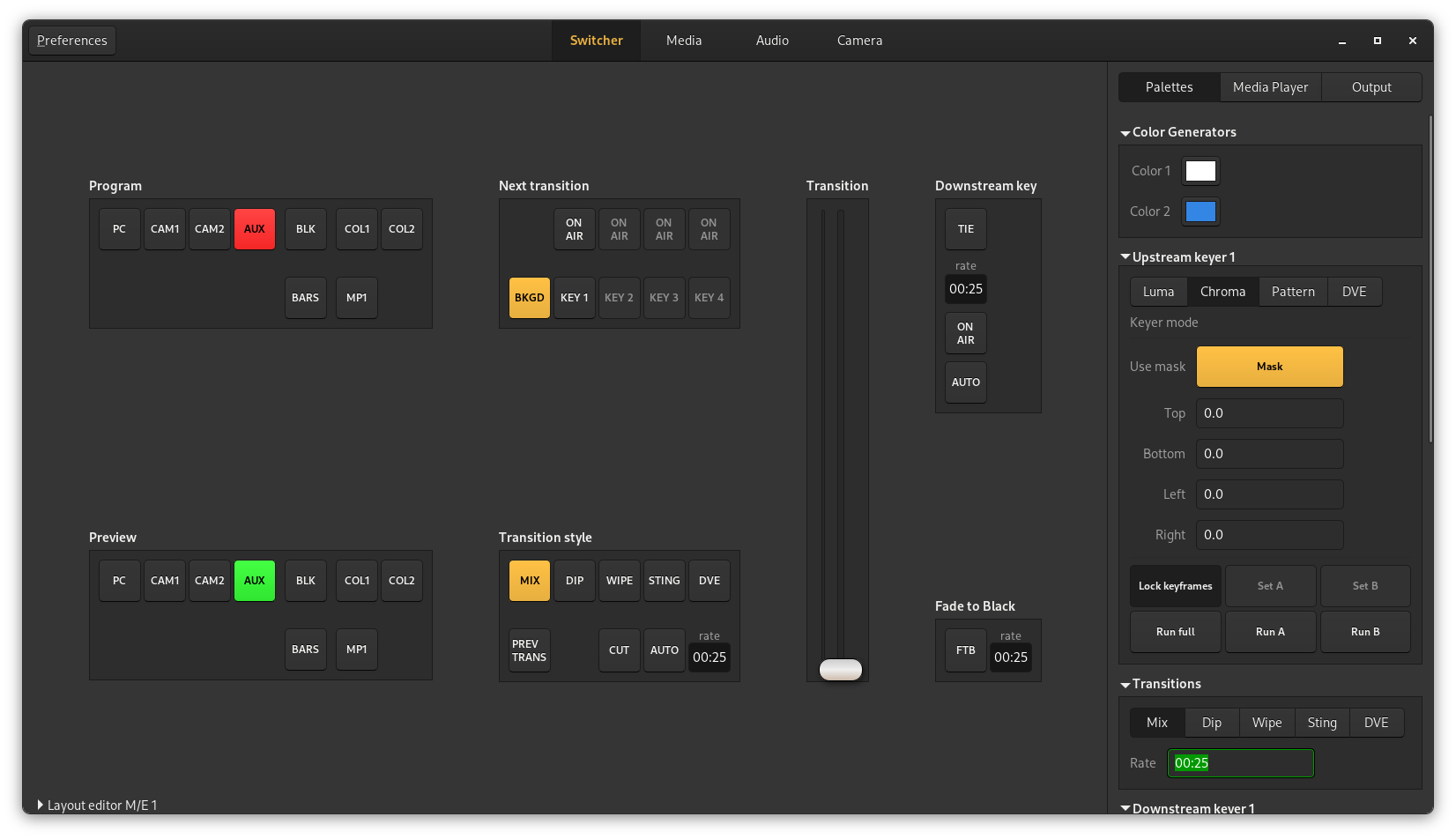Select CAM1 on the Program bus
1456x839 pixels.
tap(164, 228)
